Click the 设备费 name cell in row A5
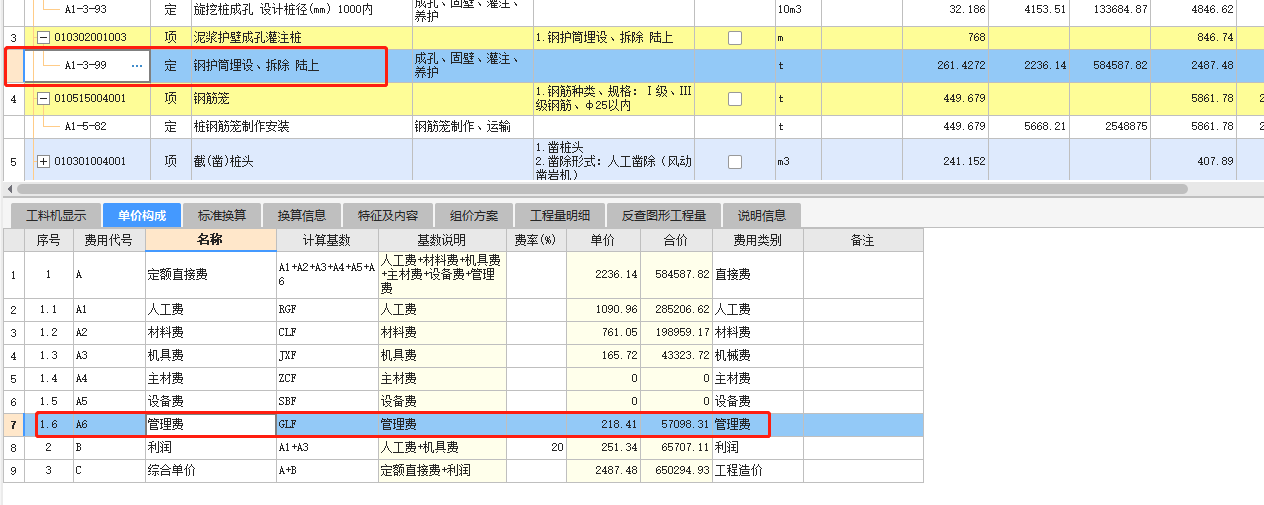This screenshot has height=505, width=1264. (211, 402)
